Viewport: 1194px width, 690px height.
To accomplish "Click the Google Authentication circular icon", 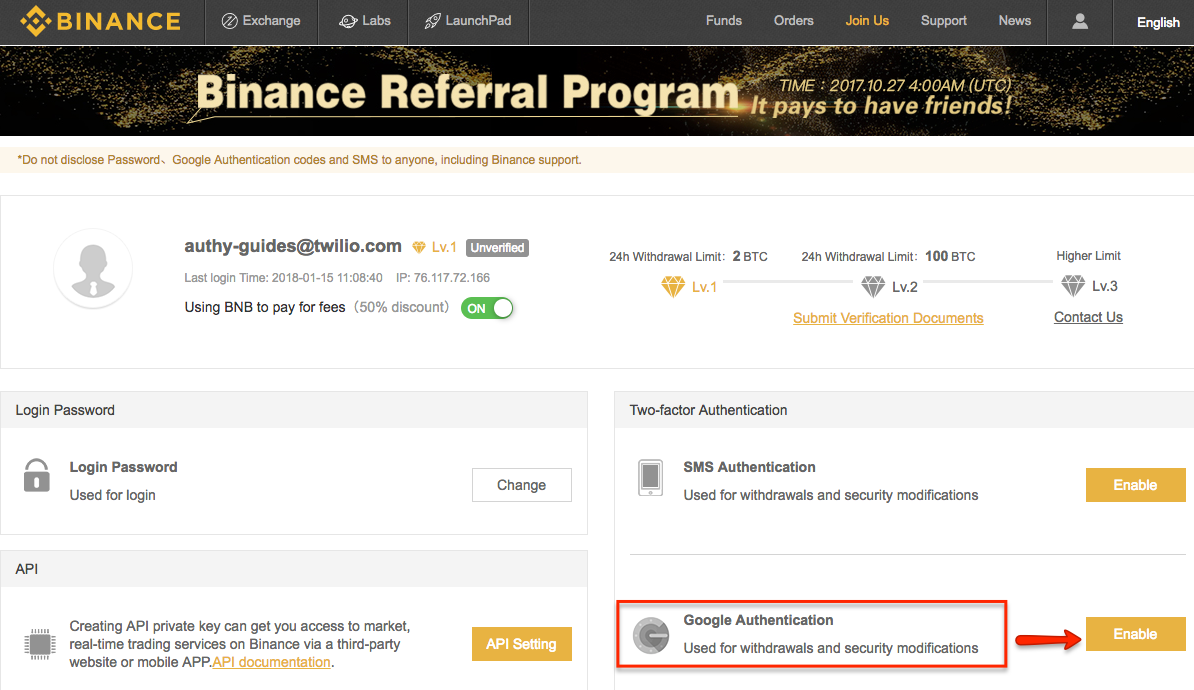I will (x=650, y=634).
